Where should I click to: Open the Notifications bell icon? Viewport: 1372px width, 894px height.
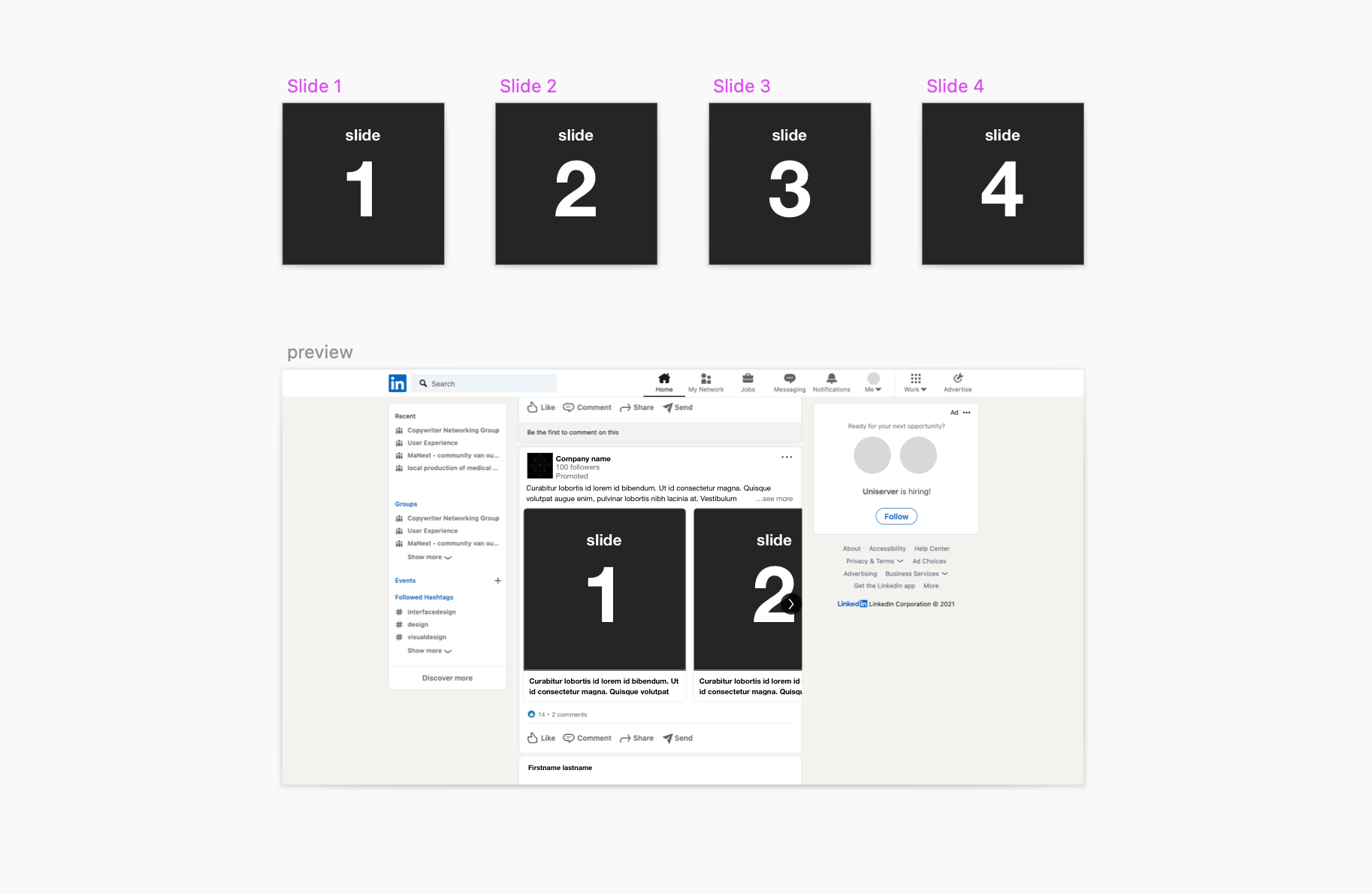[x=832, y=379]
